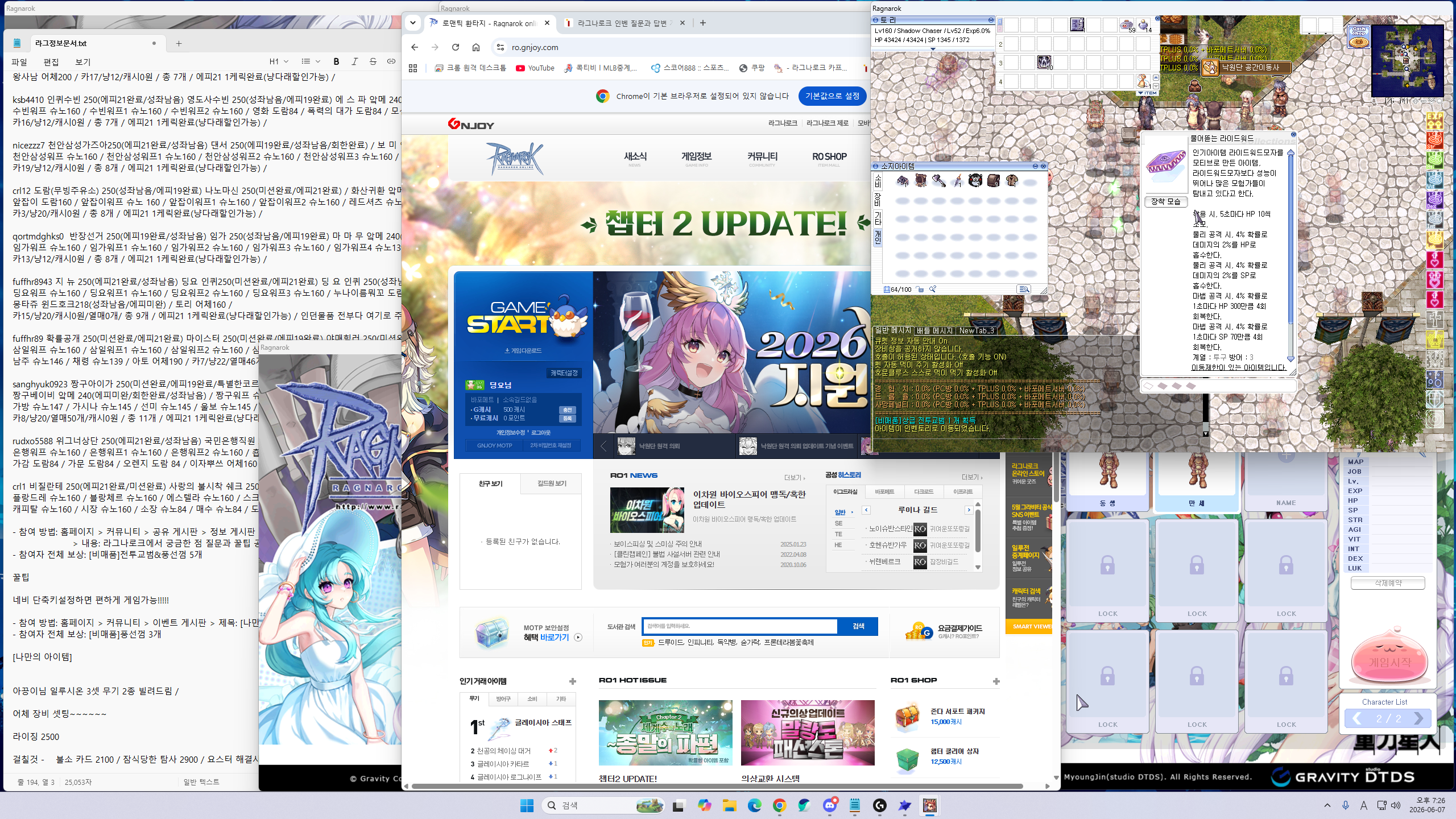Select the 바포메트 server tab
Image resolution: width=1456 pixels, height=819 pixels.
(x=884, y=491)
